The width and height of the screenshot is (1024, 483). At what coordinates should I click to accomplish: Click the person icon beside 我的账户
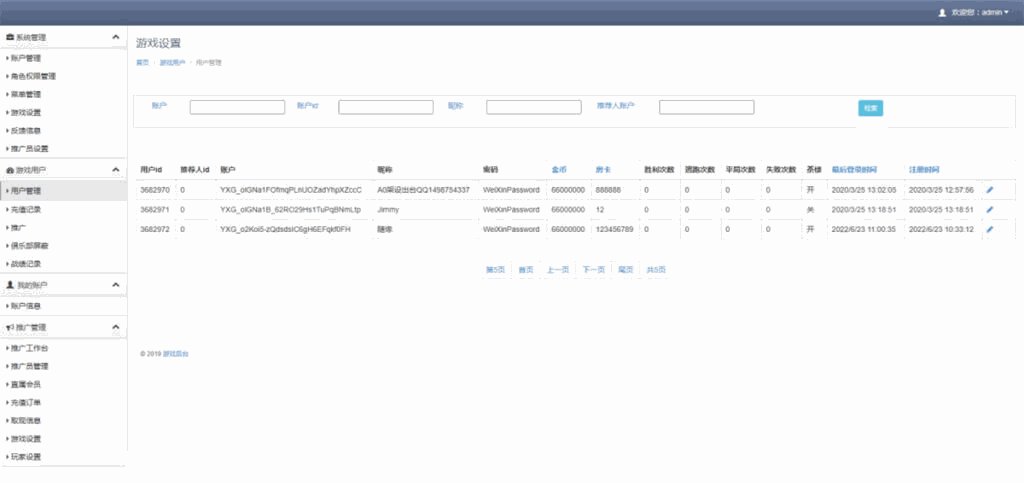10,286
